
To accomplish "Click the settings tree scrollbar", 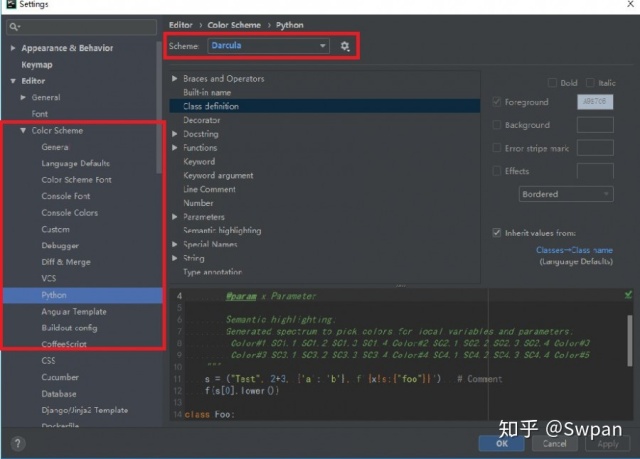I will (x=159, y=108).
